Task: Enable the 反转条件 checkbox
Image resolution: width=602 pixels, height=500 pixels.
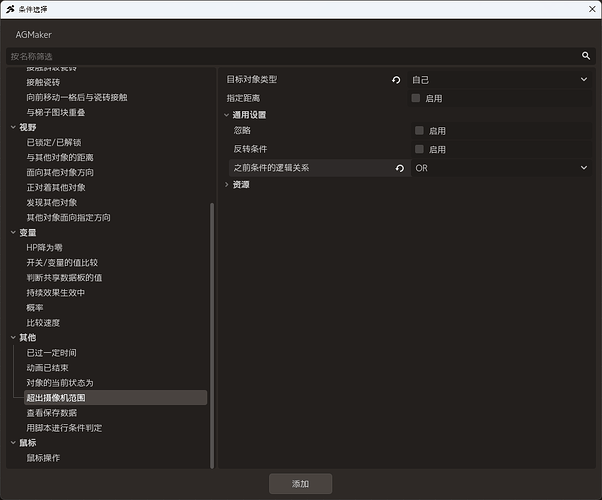Action: pyautogui.click(x=419, y=149)
